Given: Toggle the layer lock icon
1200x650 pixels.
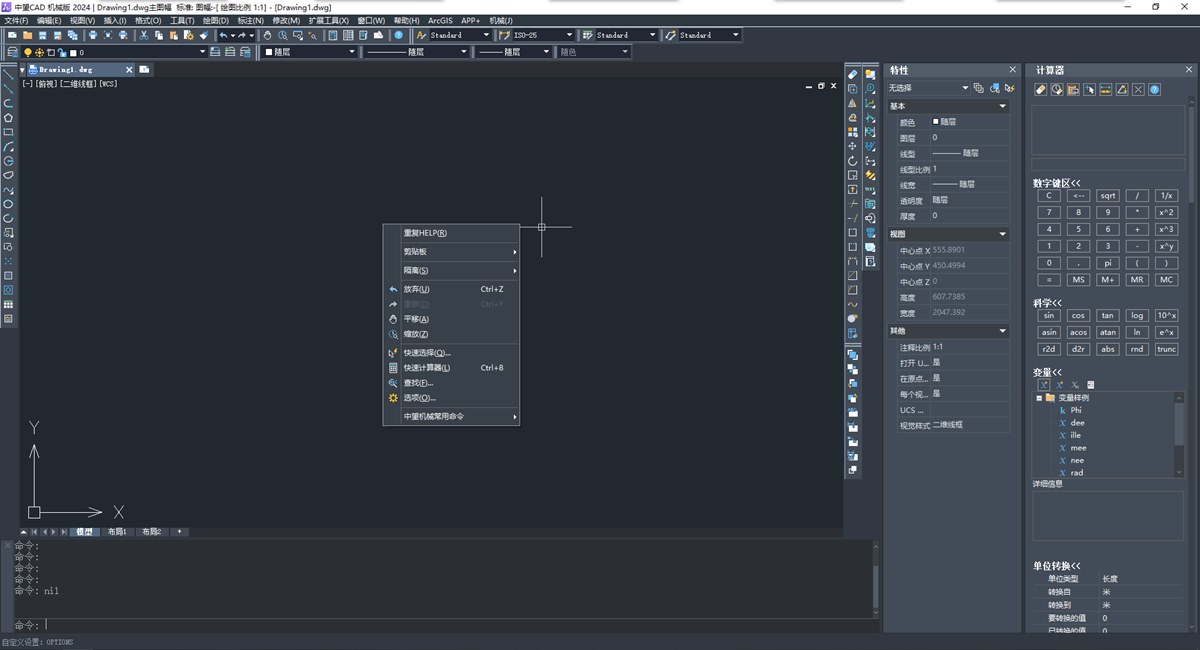Looking at the screenshot, I should [x=62, y=52].
